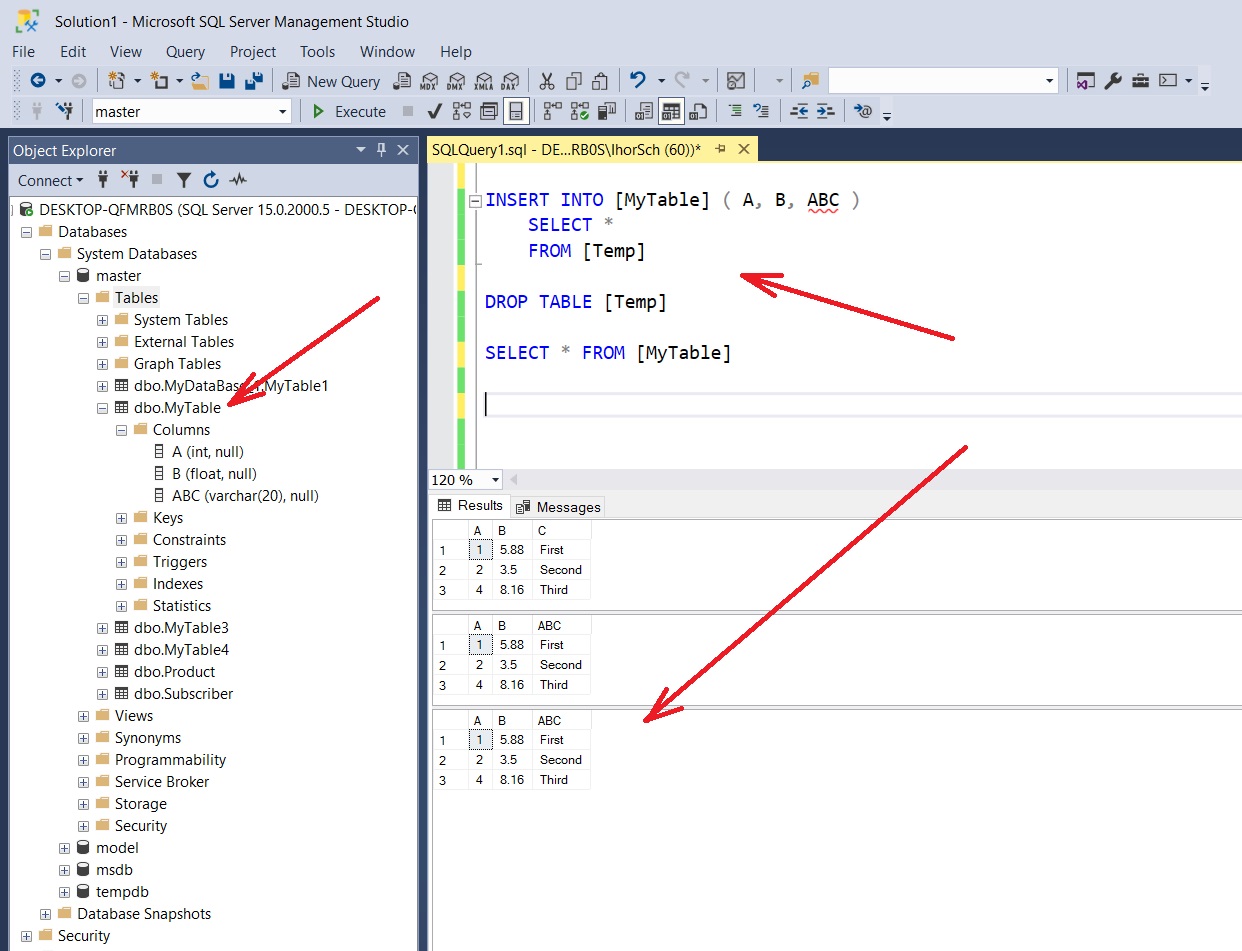
Task: Close the SQLQuery1.sql tab
Action: pyautogui.click(x=743, y=149)
